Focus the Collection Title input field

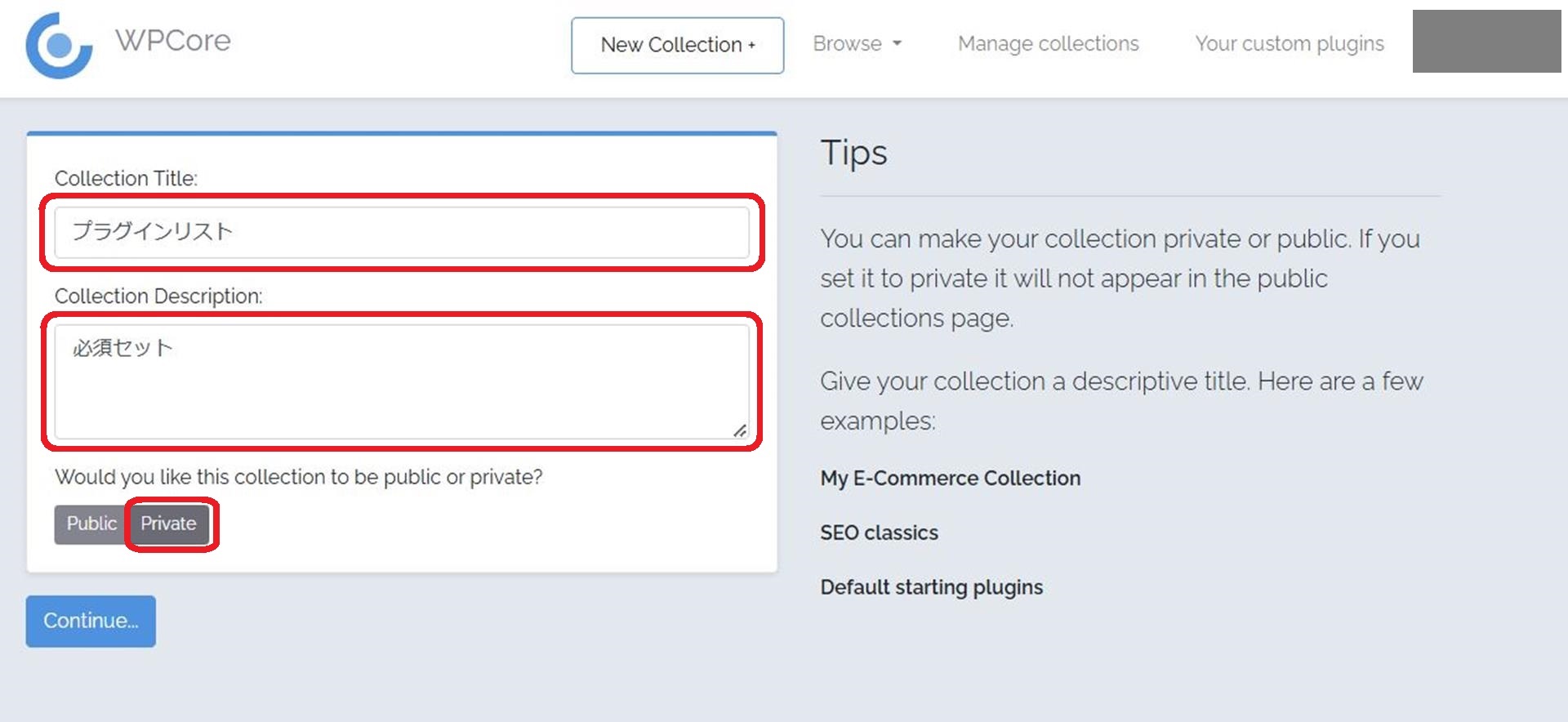pyautogui.click(x=401, y=233)
